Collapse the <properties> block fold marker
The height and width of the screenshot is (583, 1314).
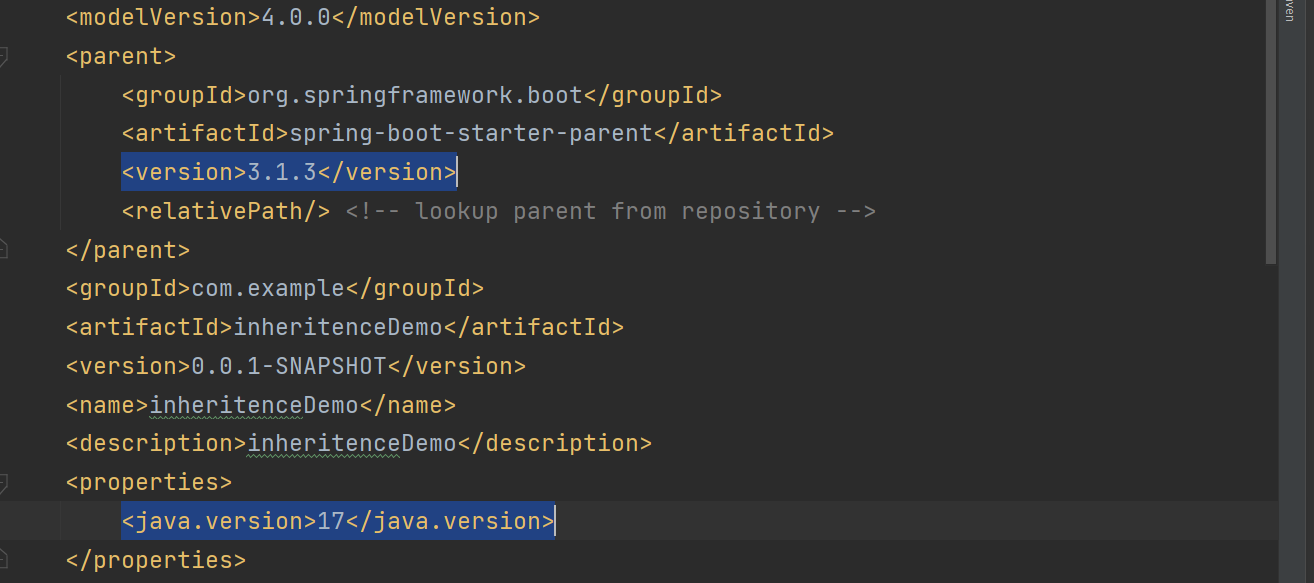pyautogui.click(x=3, y=484)
